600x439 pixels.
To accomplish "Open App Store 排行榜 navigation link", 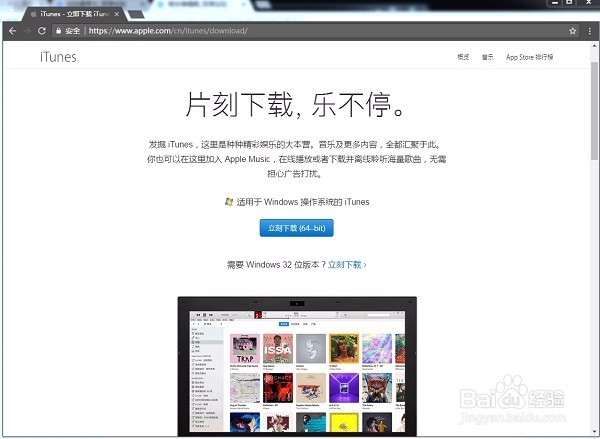I will [x=530, y=57].
